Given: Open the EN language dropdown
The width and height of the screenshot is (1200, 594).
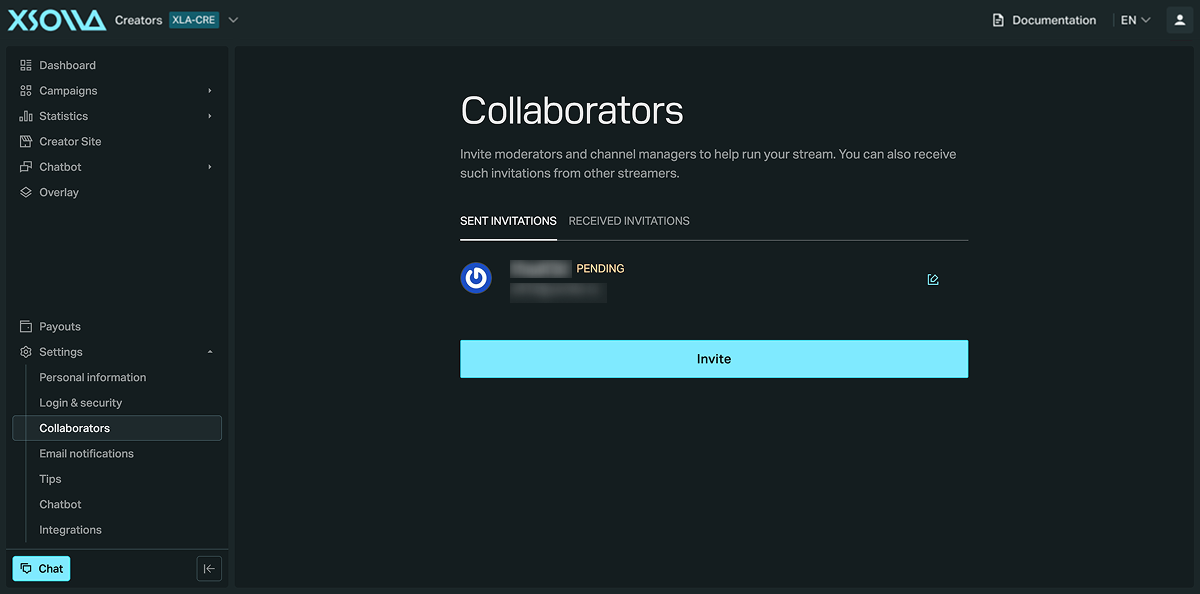Looking at the screenshot, I should 1135,20.
